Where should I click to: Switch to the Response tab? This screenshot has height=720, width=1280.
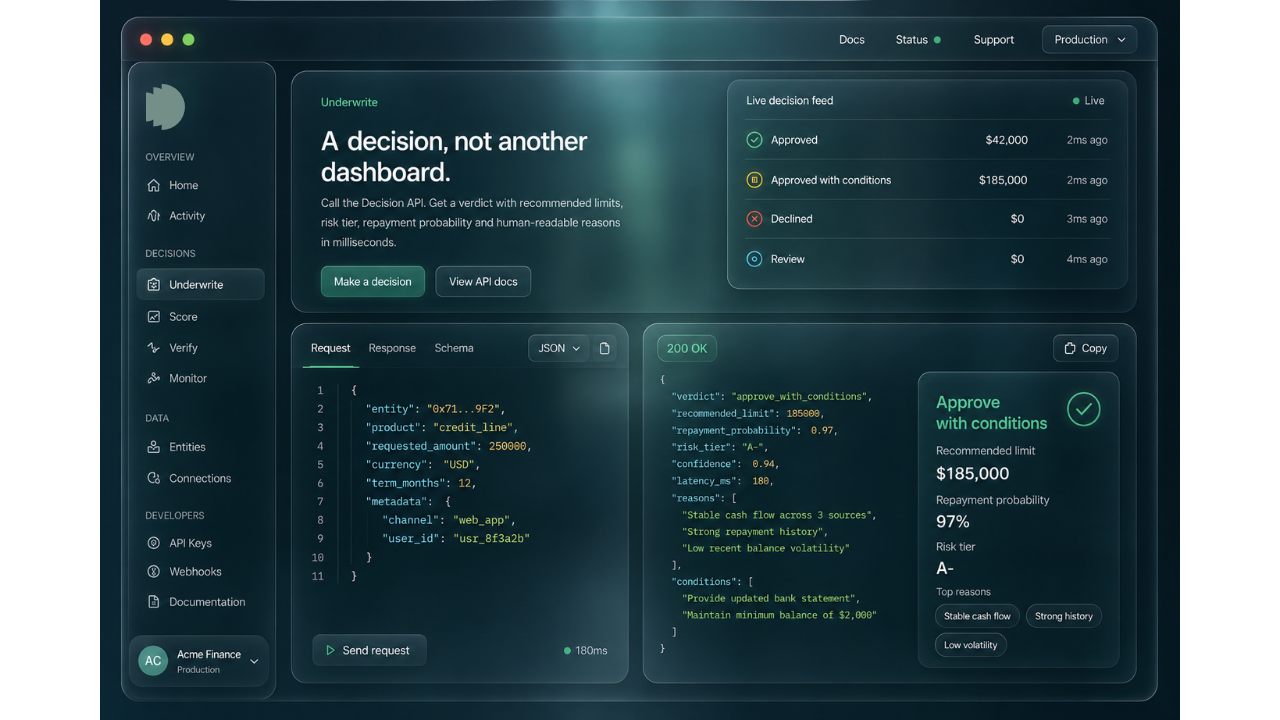tap(392, 348)
